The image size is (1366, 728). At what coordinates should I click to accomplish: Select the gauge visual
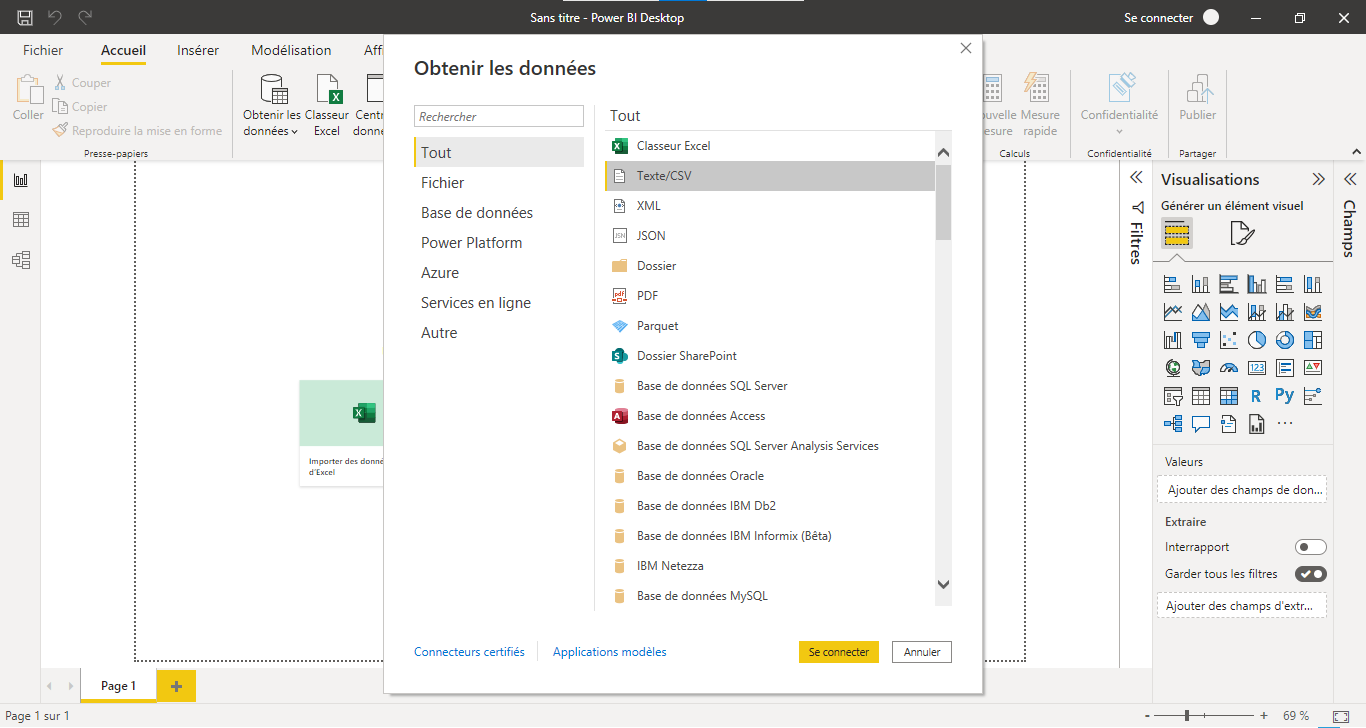(x=1229, y=368)
